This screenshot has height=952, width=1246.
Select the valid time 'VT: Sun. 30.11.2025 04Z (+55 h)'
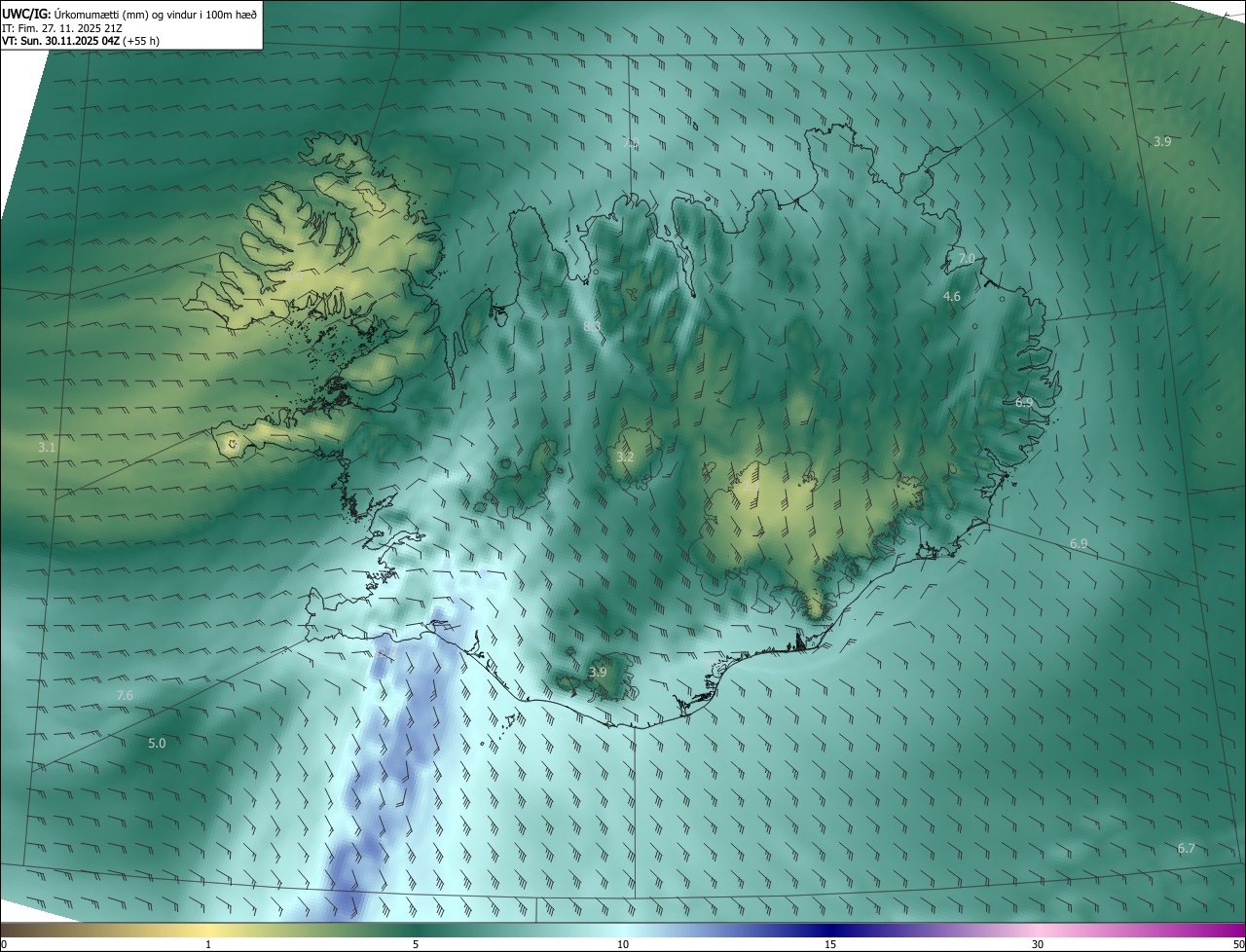[81, 41]
